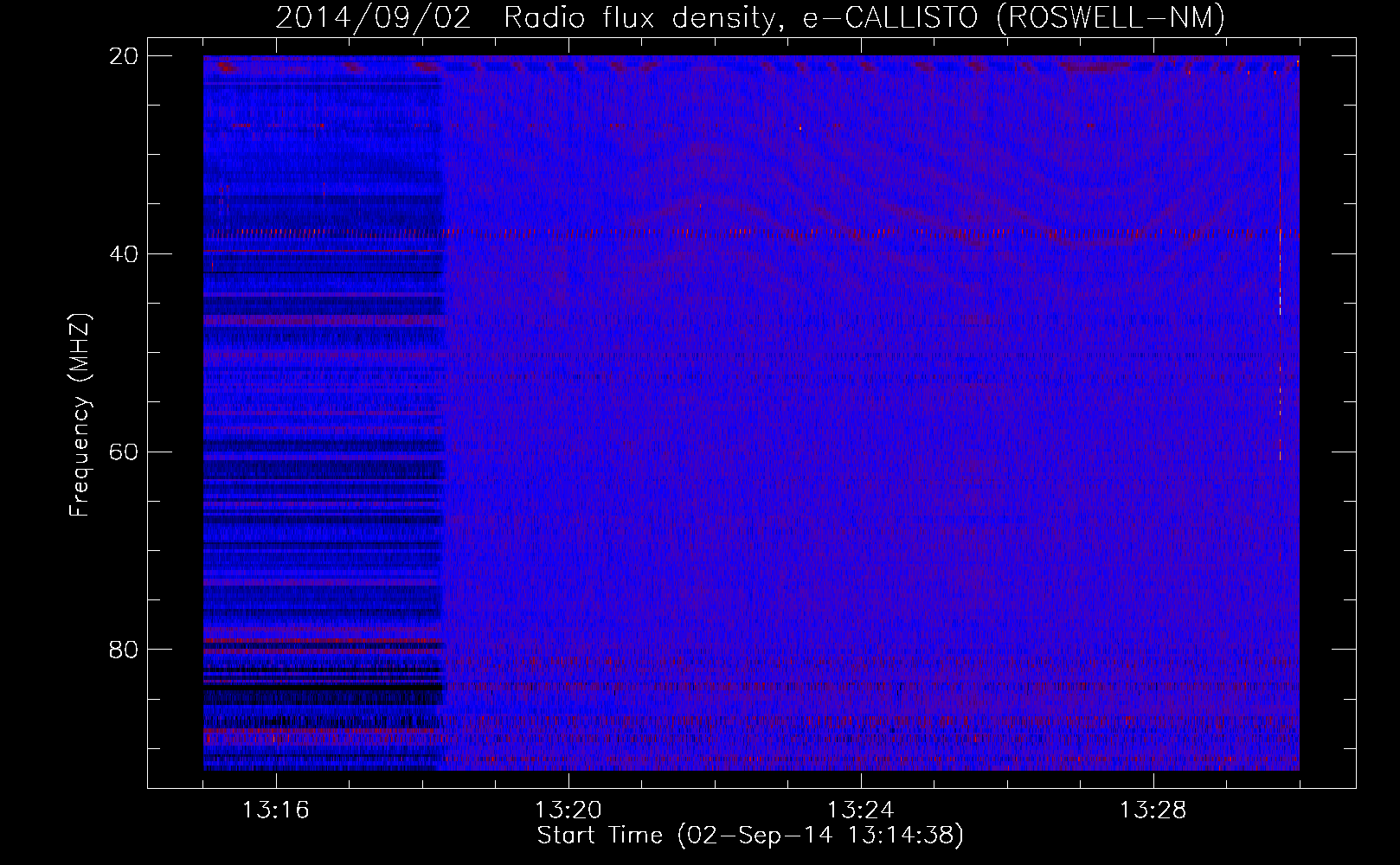Select the 'Frequency (MHZ)' axis label

pos(80,415)
